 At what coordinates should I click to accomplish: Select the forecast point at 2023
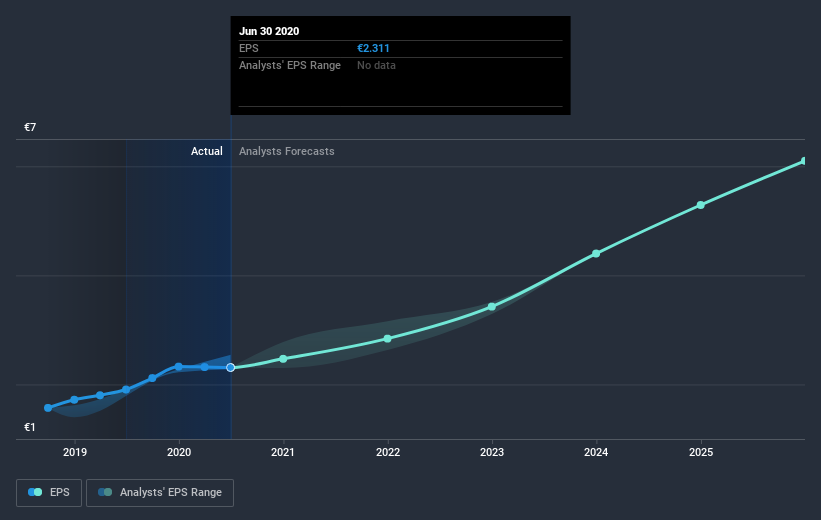pyautogui.click(x=492, y=307)
